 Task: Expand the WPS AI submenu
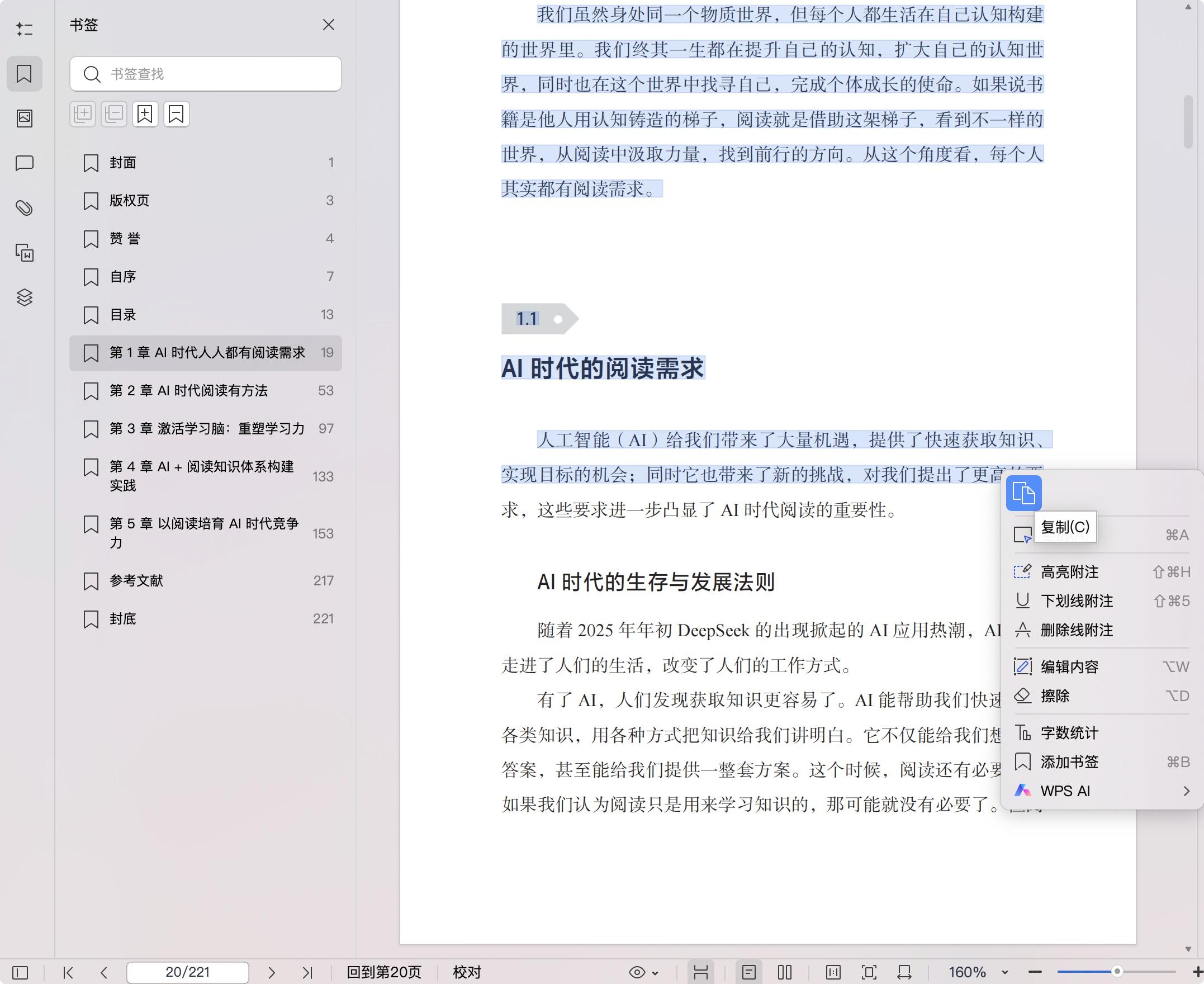click(x=1102, y=791)
